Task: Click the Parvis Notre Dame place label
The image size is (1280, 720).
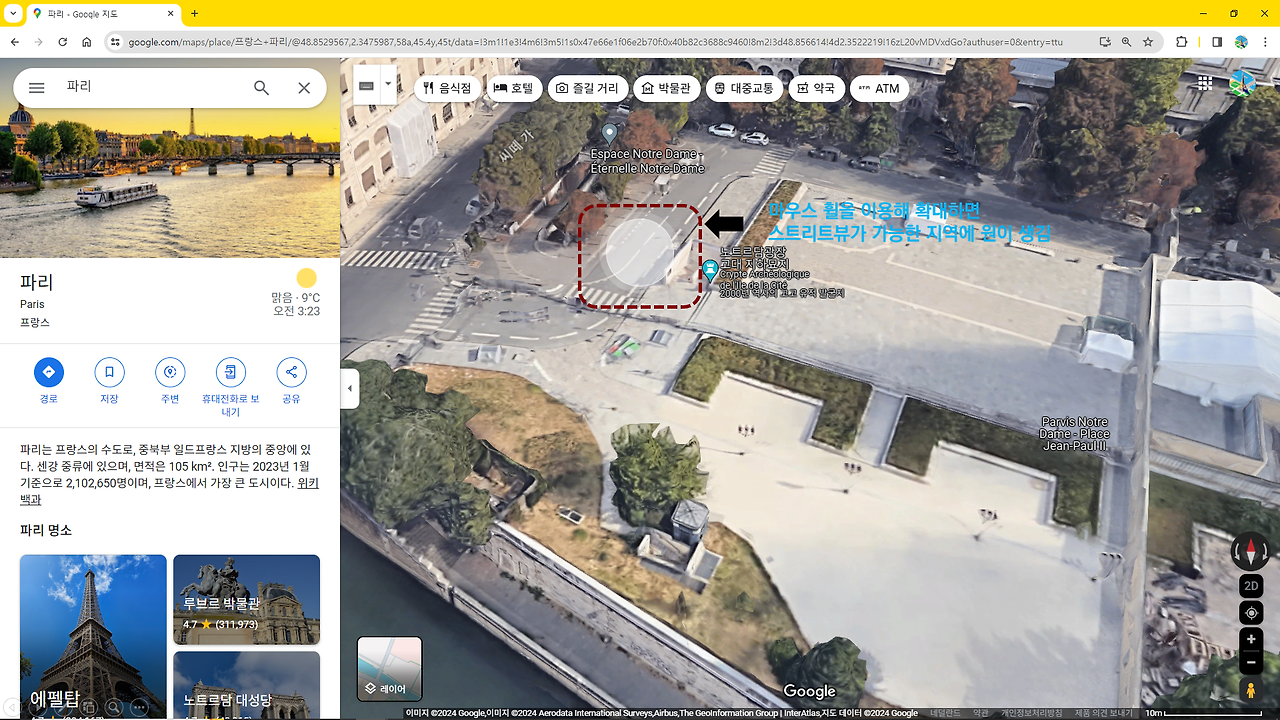Action: (x=1074, y=434)
